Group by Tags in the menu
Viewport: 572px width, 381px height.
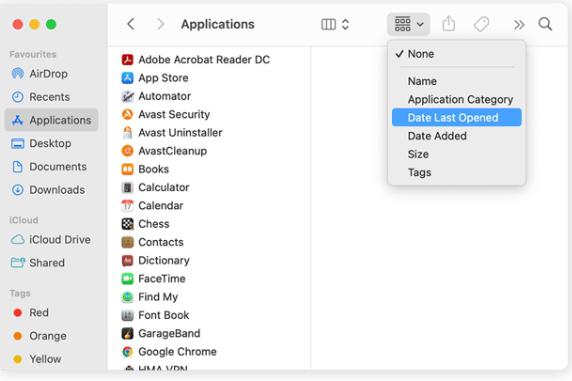click(x=456, y=172)
